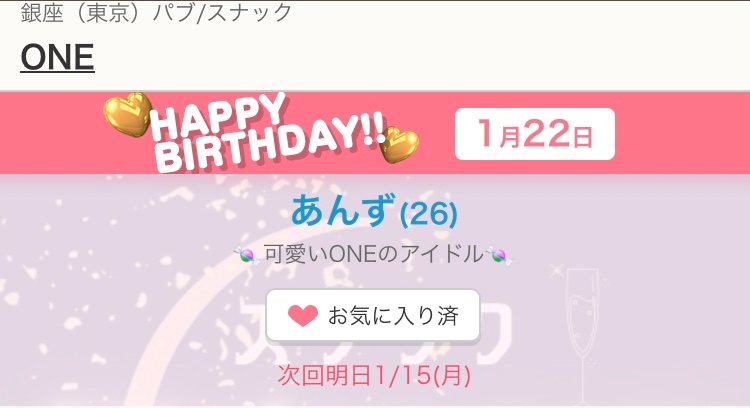Screen dimensions: 750x408
Task: Click the 銀座（東京）パブ/スナック category text
Action: 156,12
